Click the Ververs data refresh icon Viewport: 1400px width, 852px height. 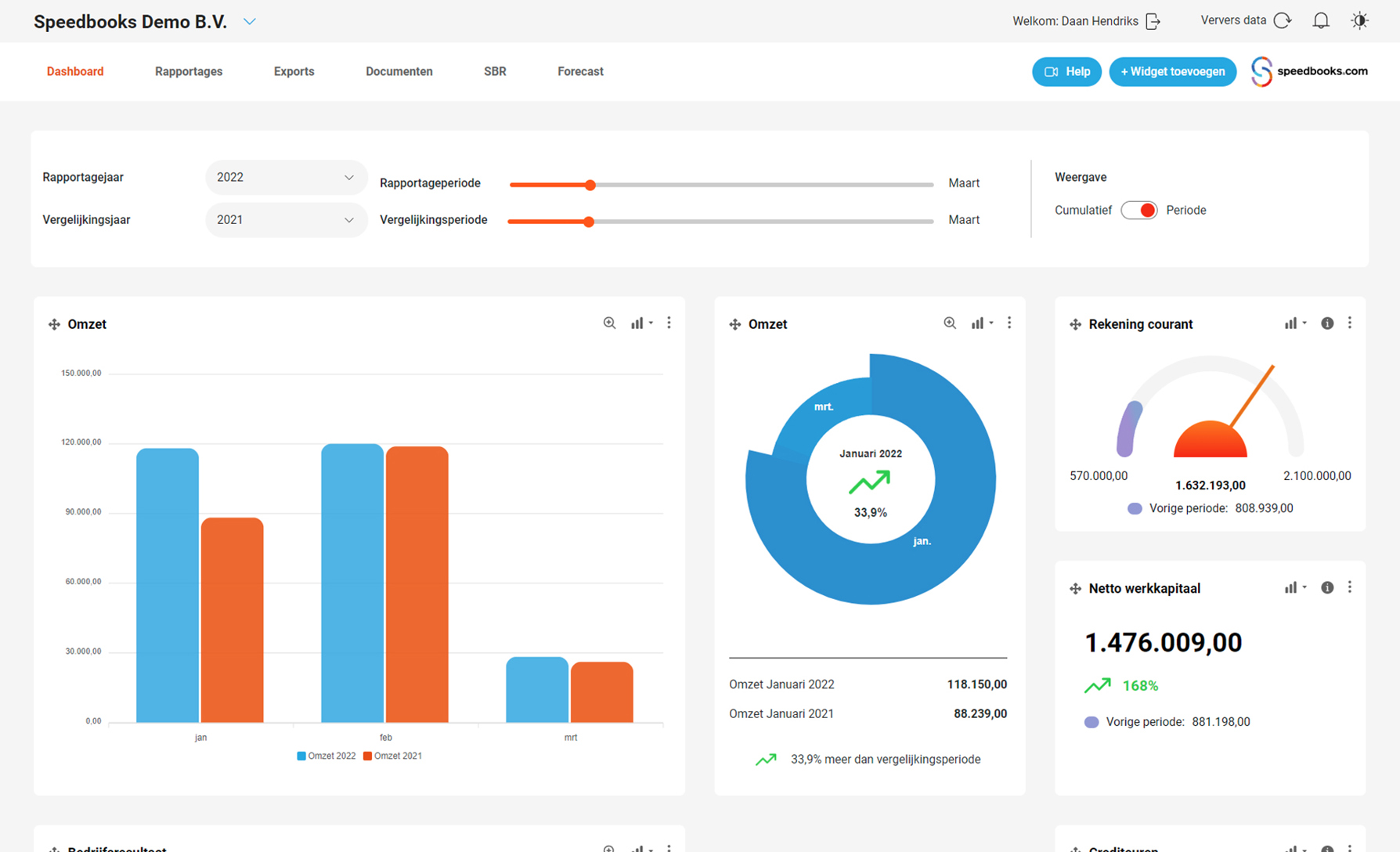click(x=1282, y=21)
